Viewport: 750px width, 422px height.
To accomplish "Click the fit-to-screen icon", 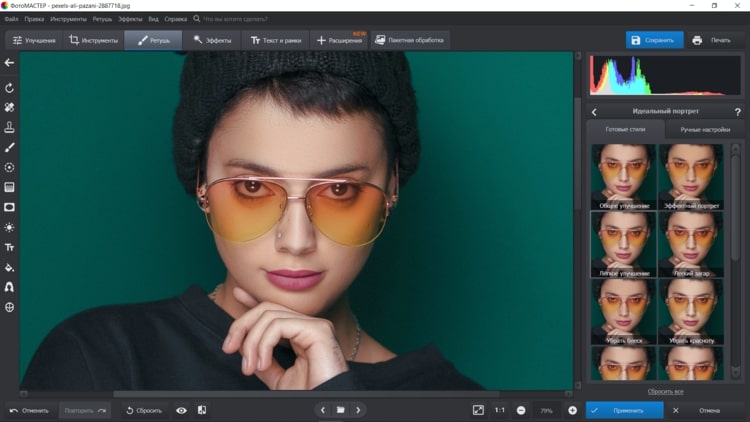I will [478, 410].
